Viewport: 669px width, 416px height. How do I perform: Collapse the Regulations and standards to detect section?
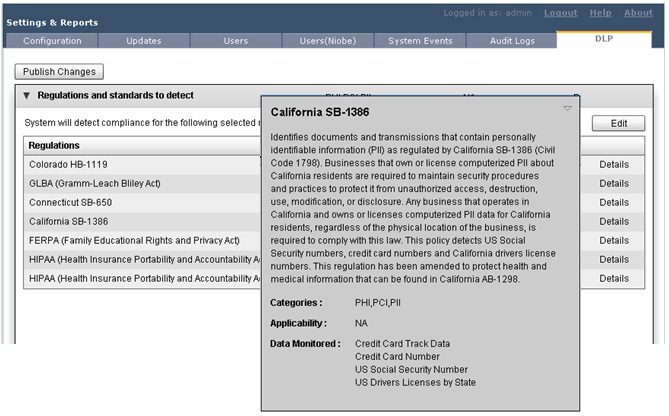point(26,96)
